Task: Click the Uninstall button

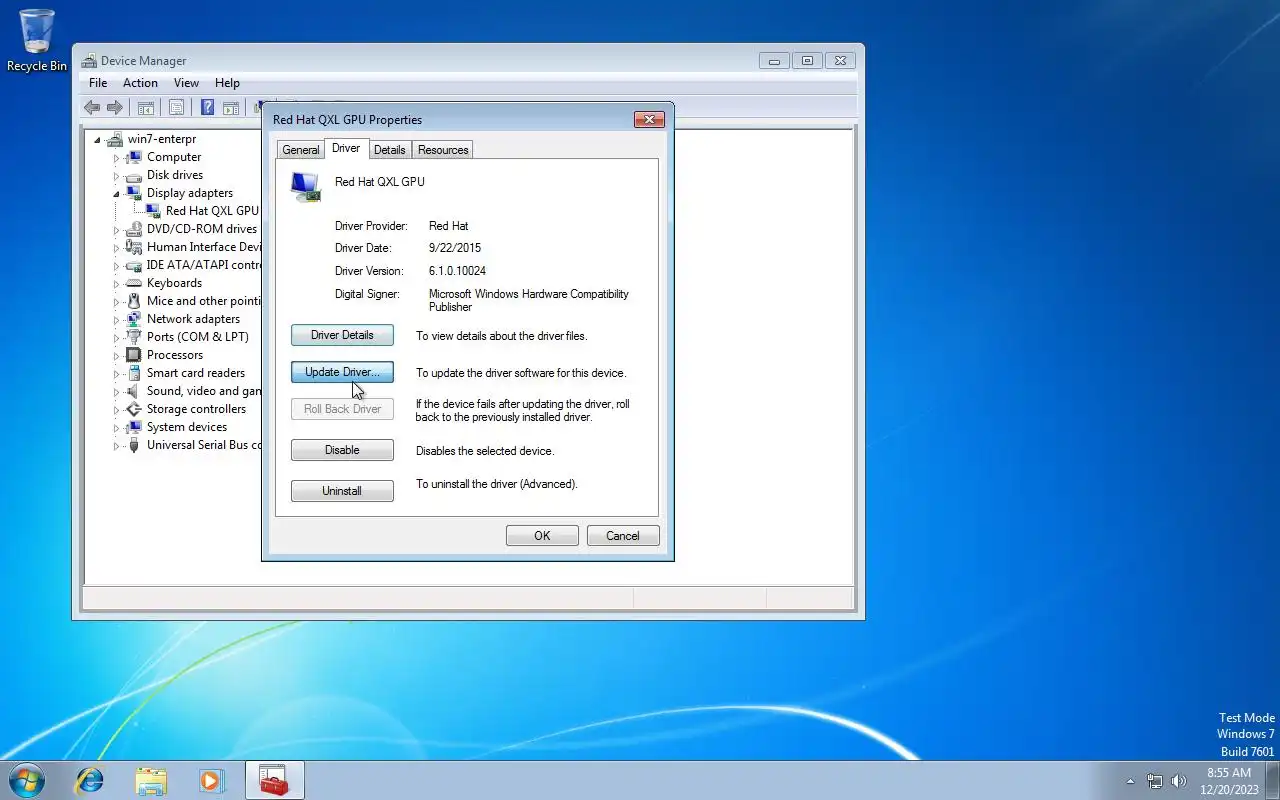Action: click(342, 491)
